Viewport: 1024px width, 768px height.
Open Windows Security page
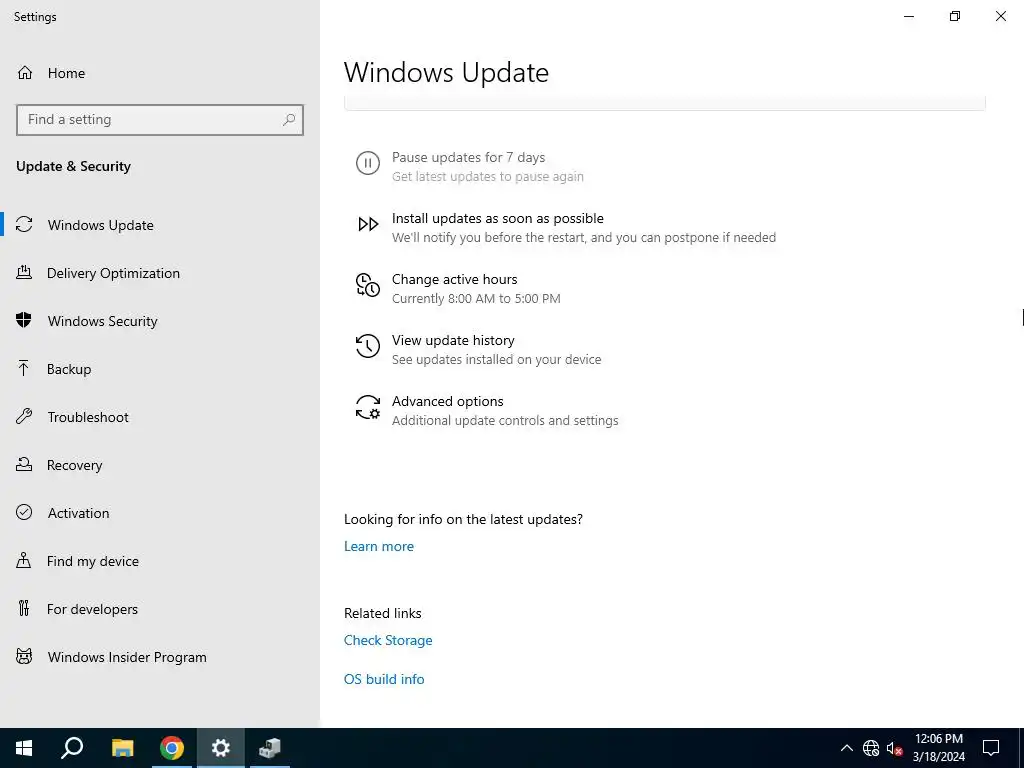click(x=160, y=321)
